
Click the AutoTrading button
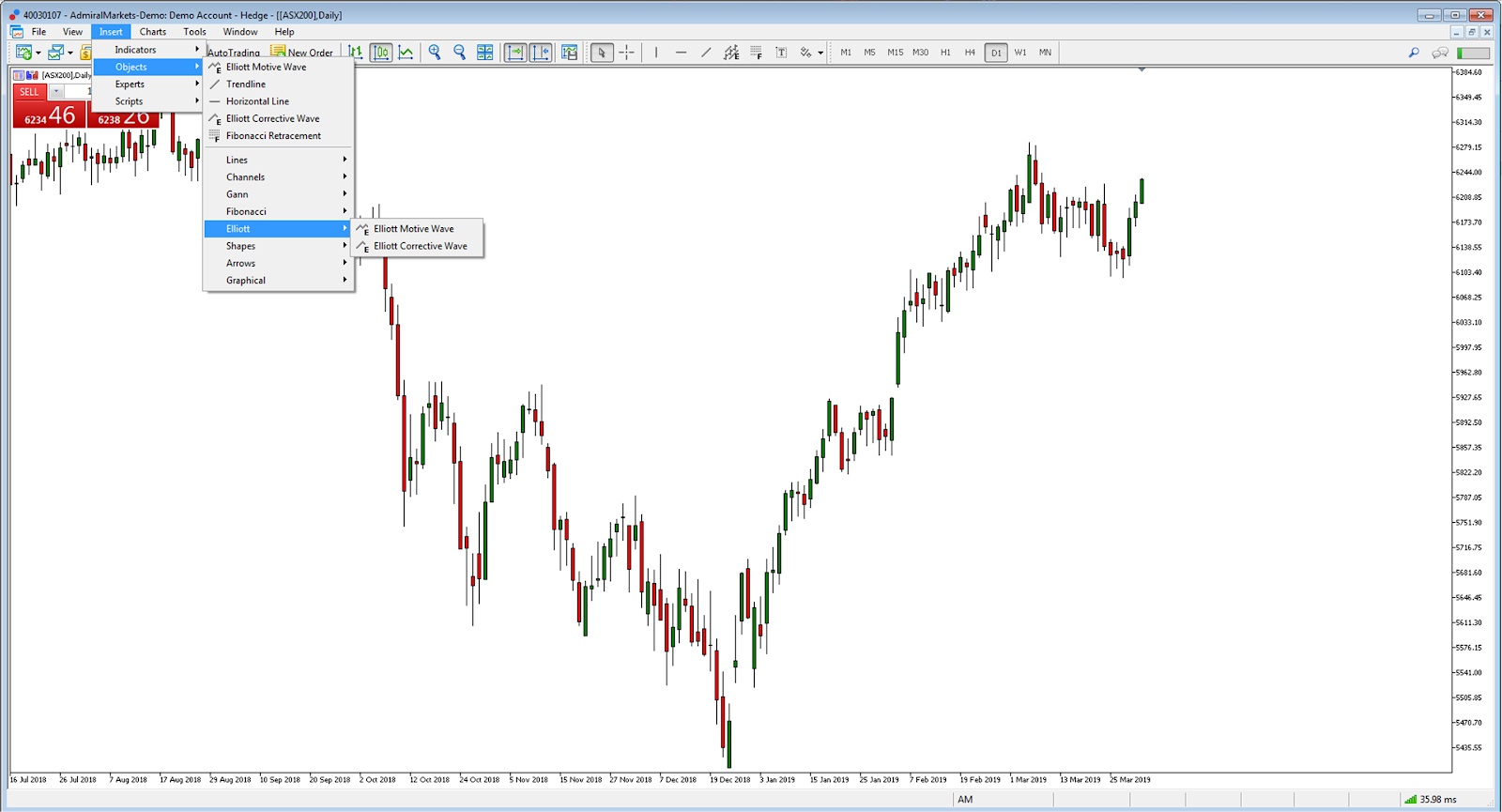tap(233, 53)
